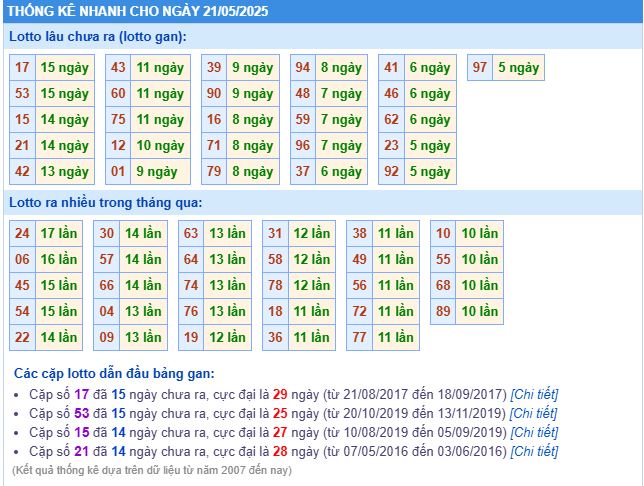Click the heading Lotto ra nhiều trong tháng qua
This screenshot has height=486, width=644.
[x=106, y=203]
